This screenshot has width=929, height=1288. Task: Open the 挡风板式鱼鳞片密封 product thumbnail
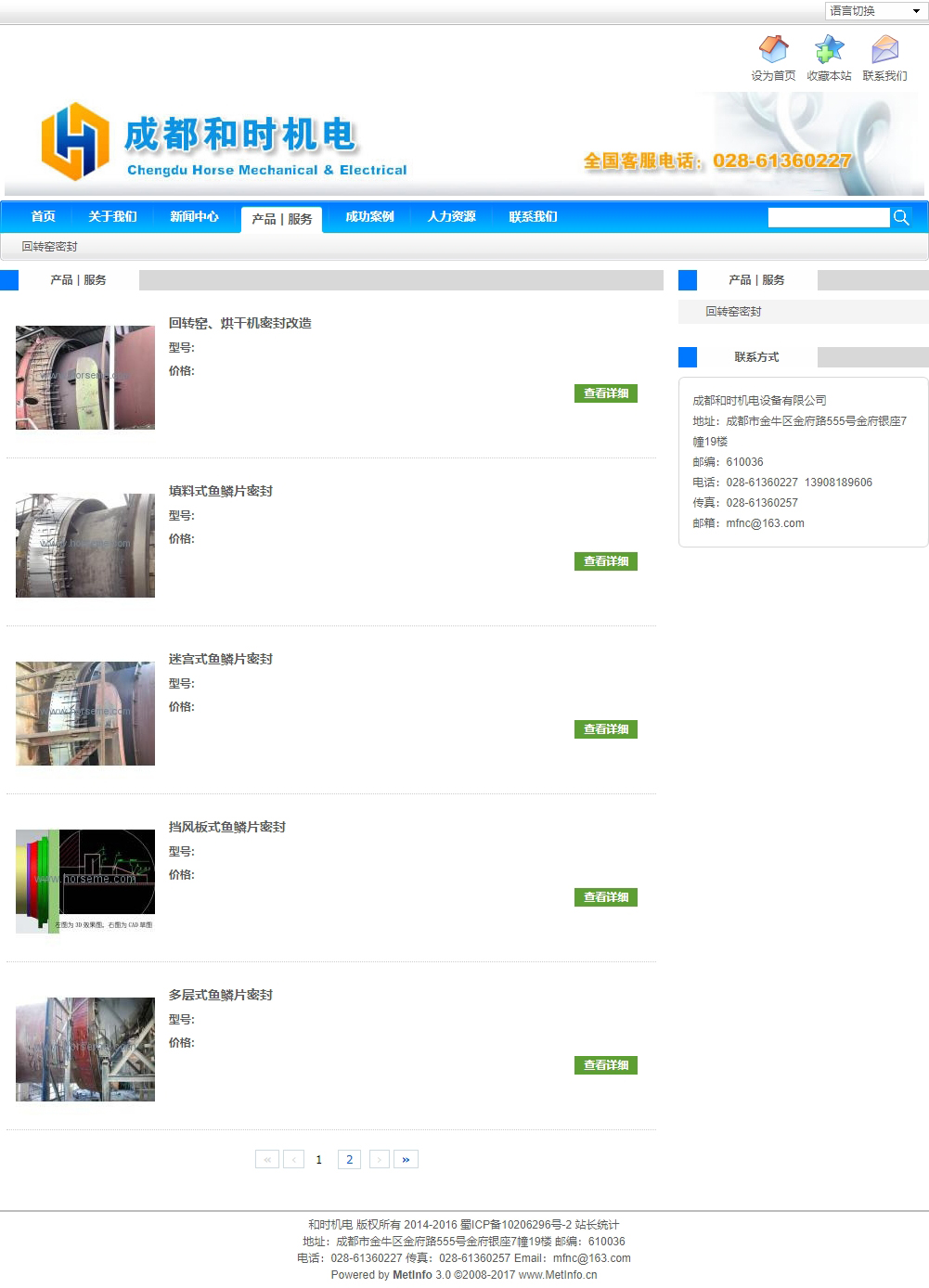(85, 881)
